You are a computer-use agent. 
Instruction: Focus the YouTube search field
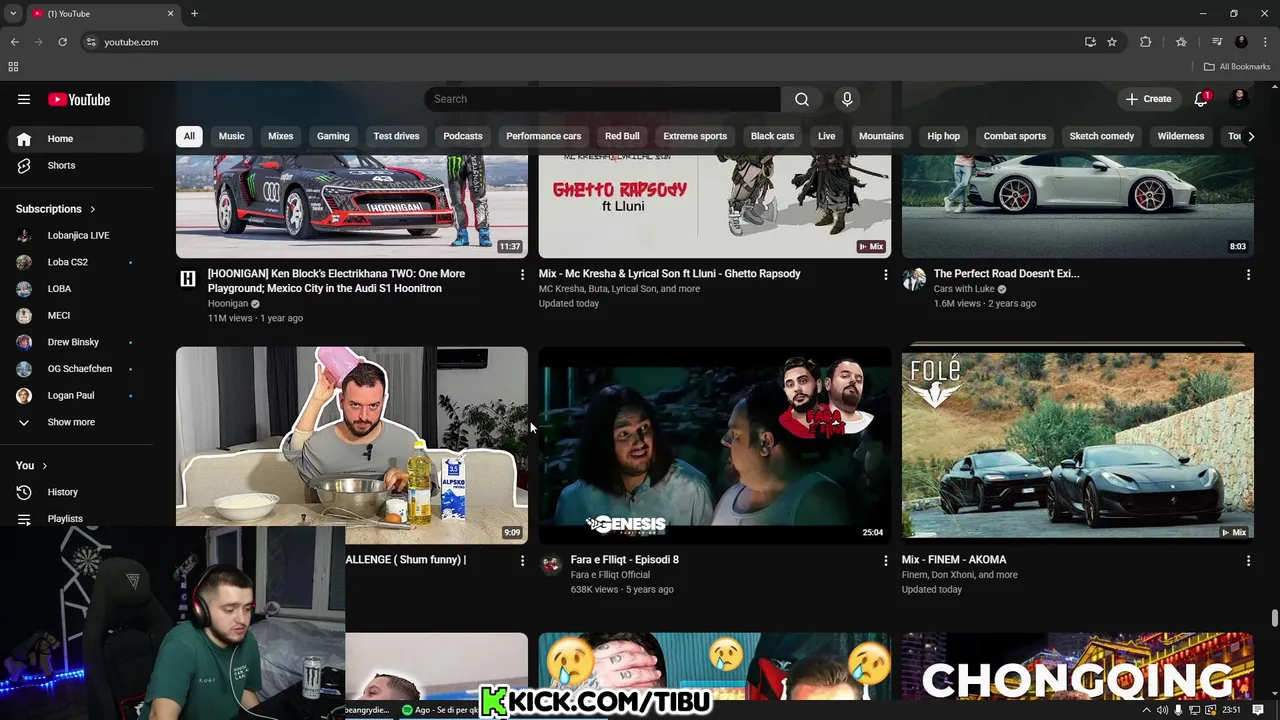(603, 99)
